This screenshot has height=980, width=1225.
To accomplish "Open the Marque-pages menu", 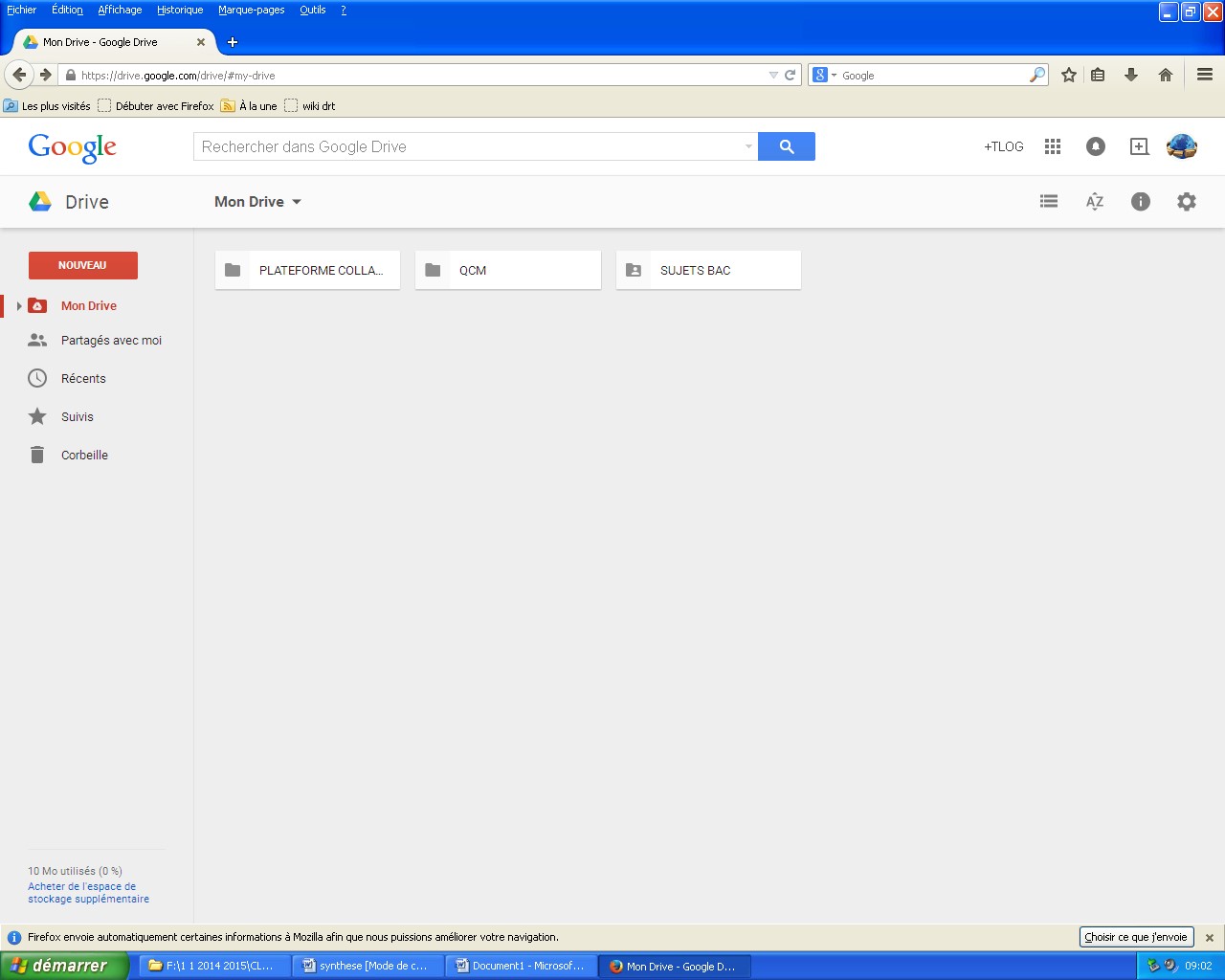I will point(251,10).
